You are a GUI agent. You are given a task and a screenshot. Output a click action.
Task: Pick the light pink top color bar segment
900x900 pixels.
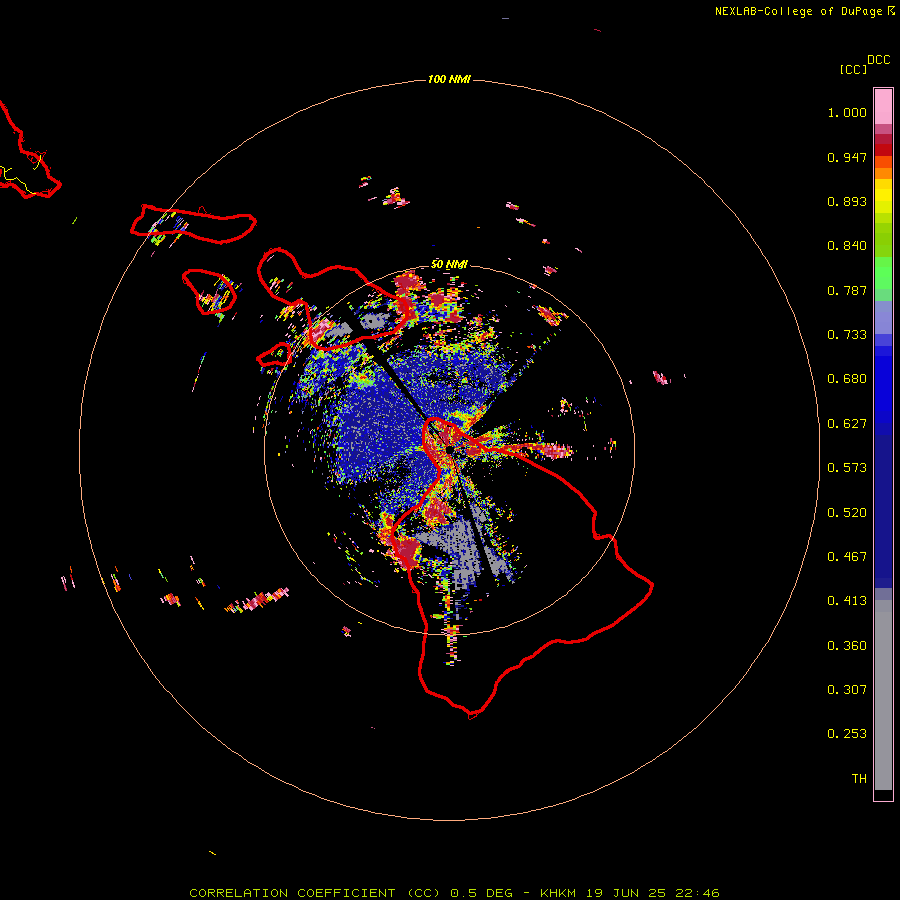click(883, 106)
